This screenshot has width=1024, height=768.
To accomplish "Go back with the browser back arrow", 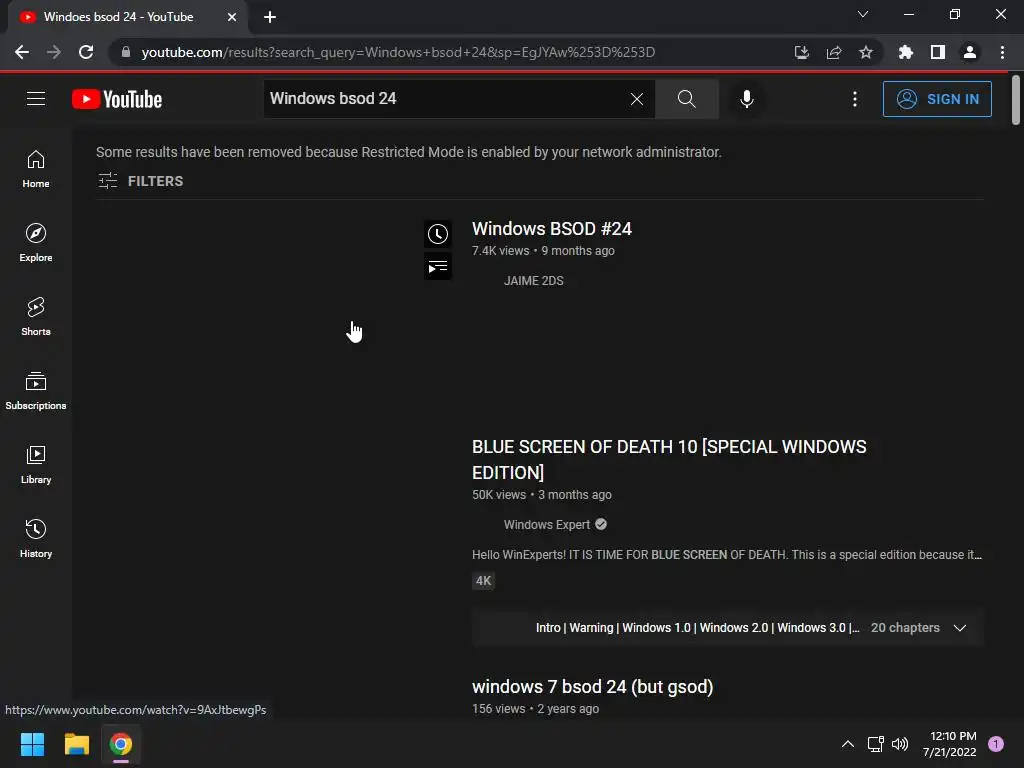I will click(x=22, y=52).
